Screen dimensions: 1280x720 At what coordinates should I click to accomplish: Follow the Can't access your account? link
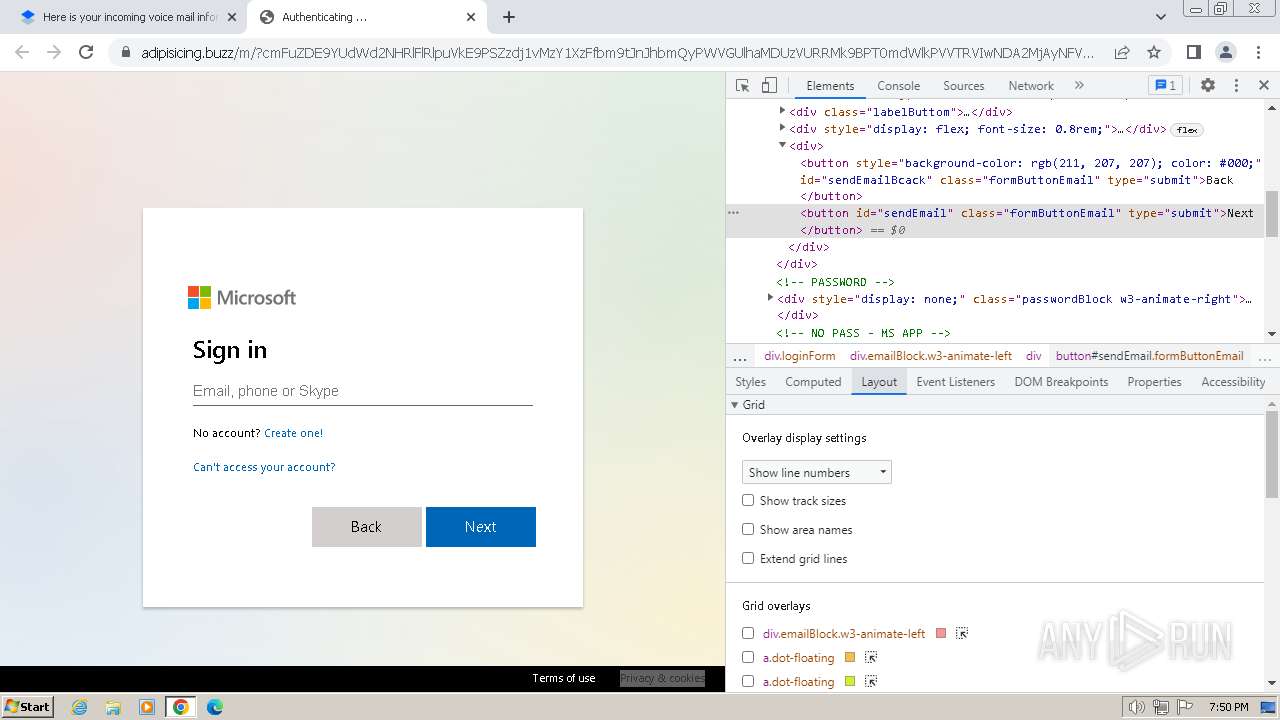pos(264,467)
